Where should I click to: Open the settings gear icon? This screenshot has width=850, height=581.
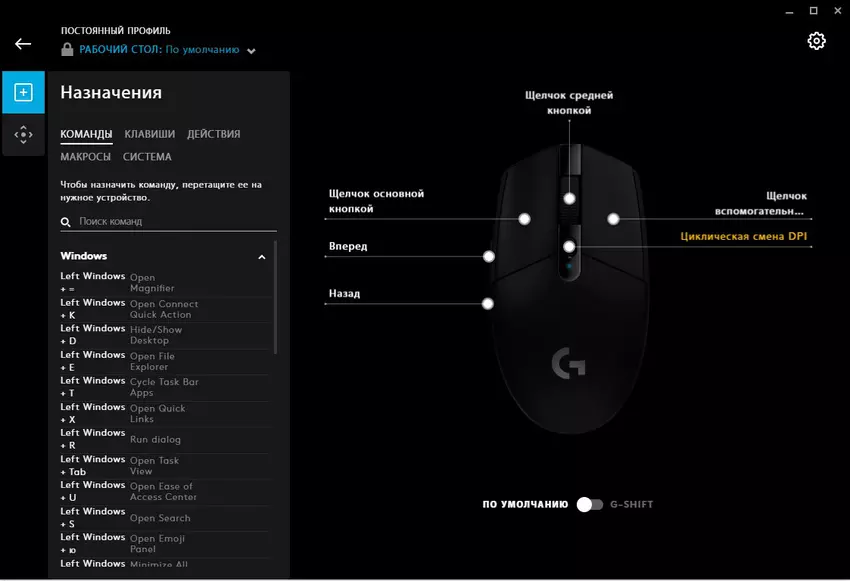point(816,41)
